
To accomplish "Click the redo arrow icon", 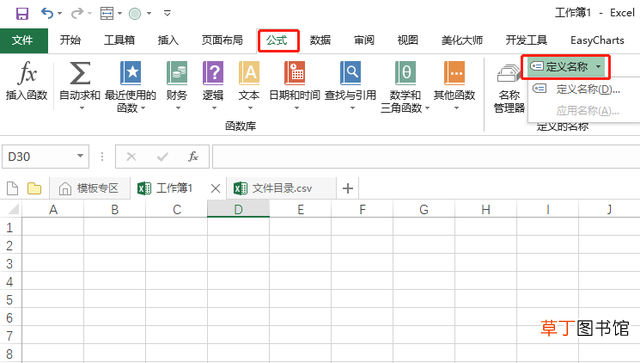I will (x=77, y=13).
